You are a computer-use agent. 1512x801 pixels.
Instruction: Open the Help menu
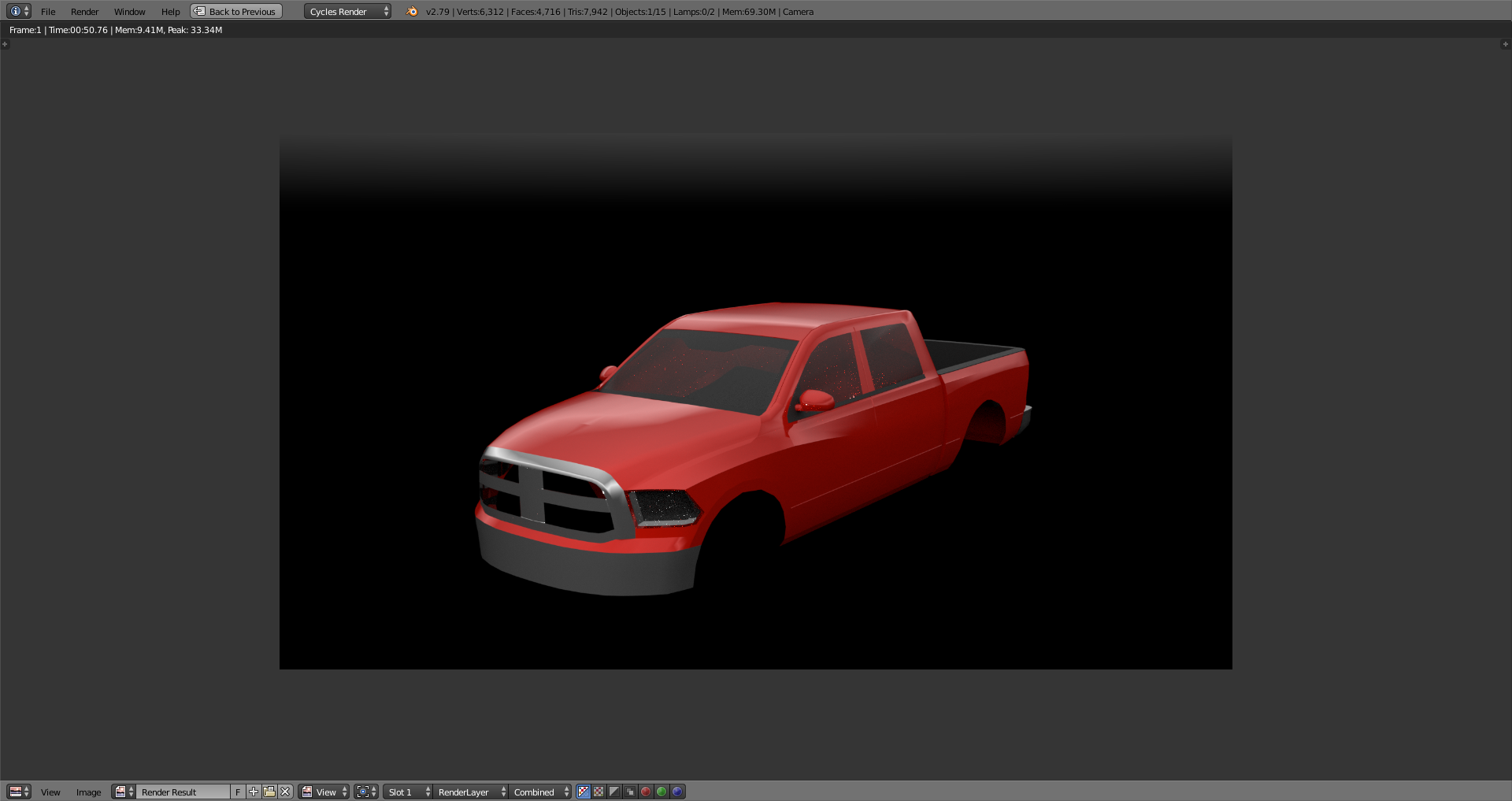point(170,12)
